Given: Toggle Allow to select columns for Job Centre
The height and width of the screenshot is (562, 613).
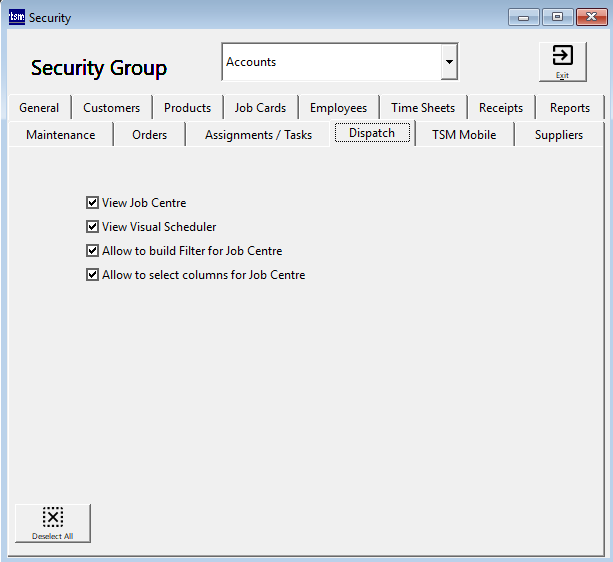Looking at the screenshot, I should [x=93, y=275].
